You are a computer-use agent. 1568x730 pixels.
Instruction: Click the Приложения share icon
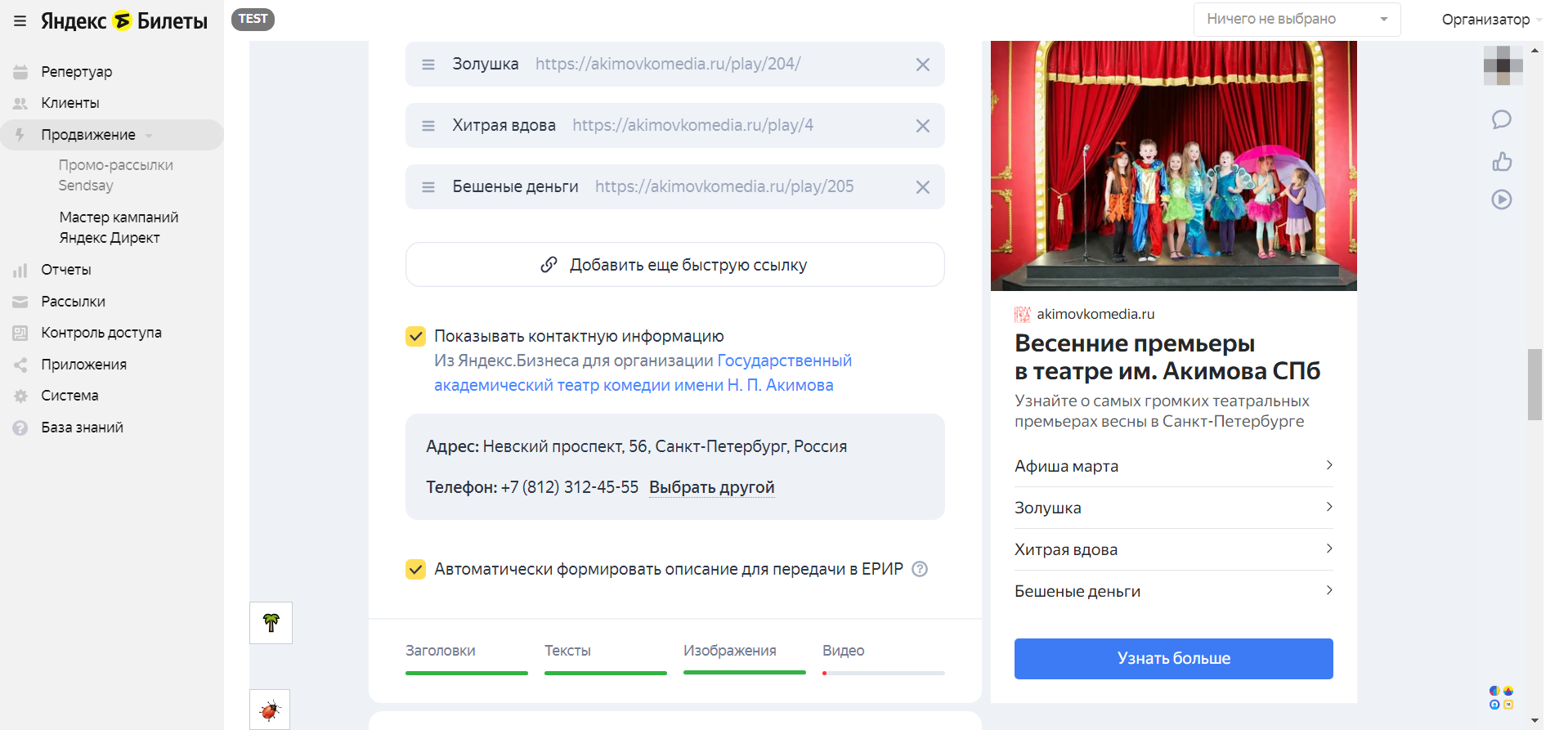(x=20, y=365)
